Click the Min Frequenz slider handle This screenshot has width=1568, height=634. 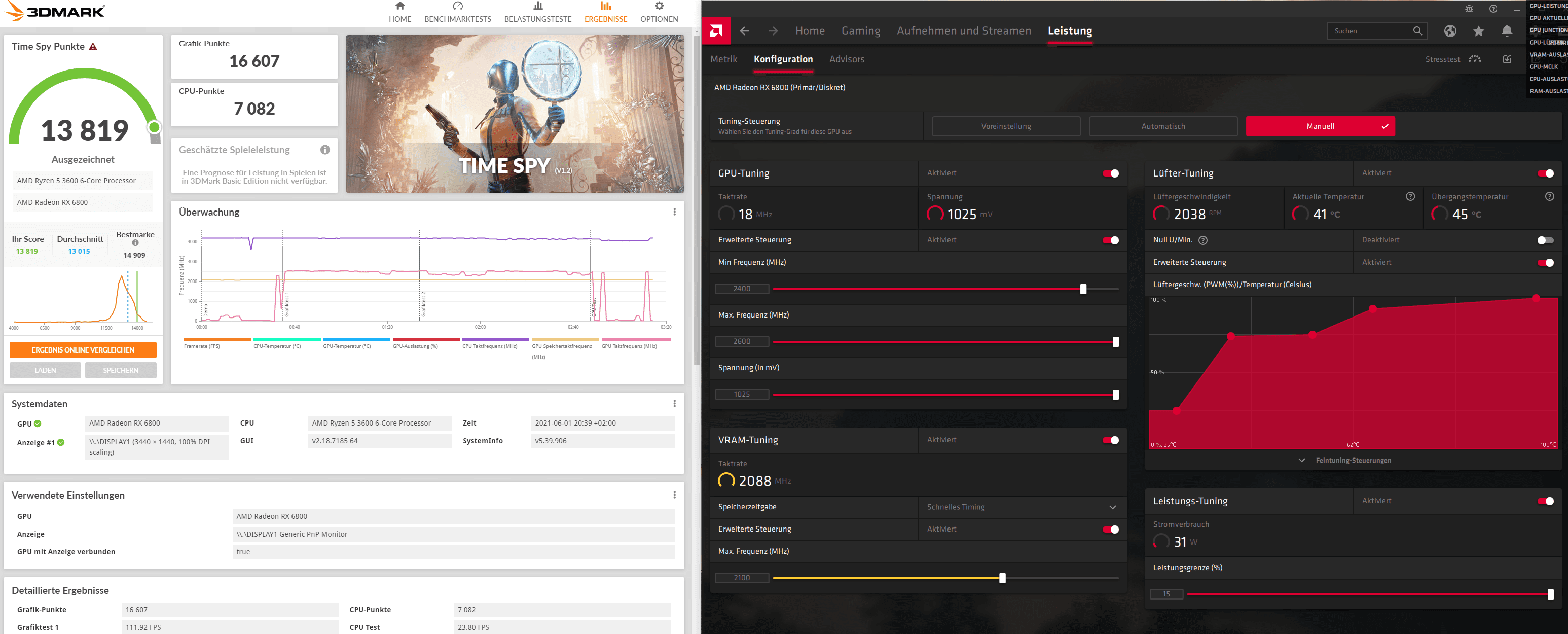(x=1083, y=289)
